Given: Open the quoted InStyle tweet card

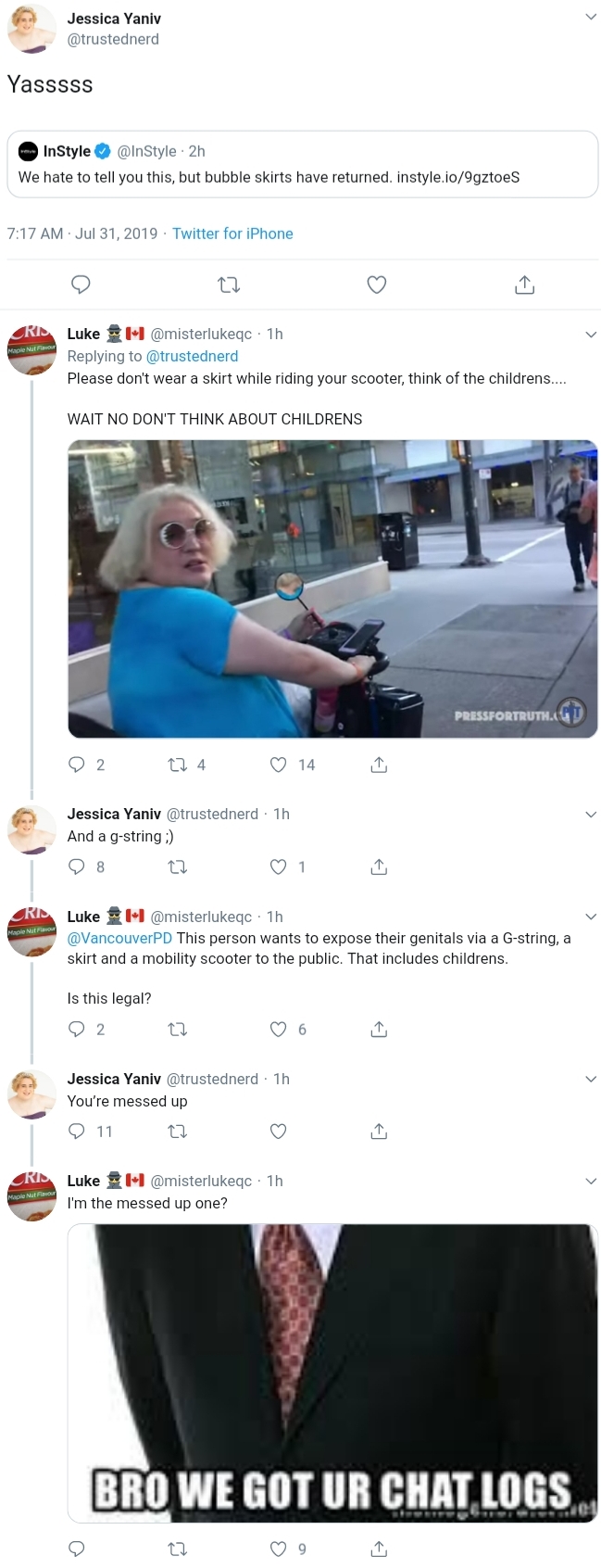Looking at the screenshot, I should click(x=303, y=164).
